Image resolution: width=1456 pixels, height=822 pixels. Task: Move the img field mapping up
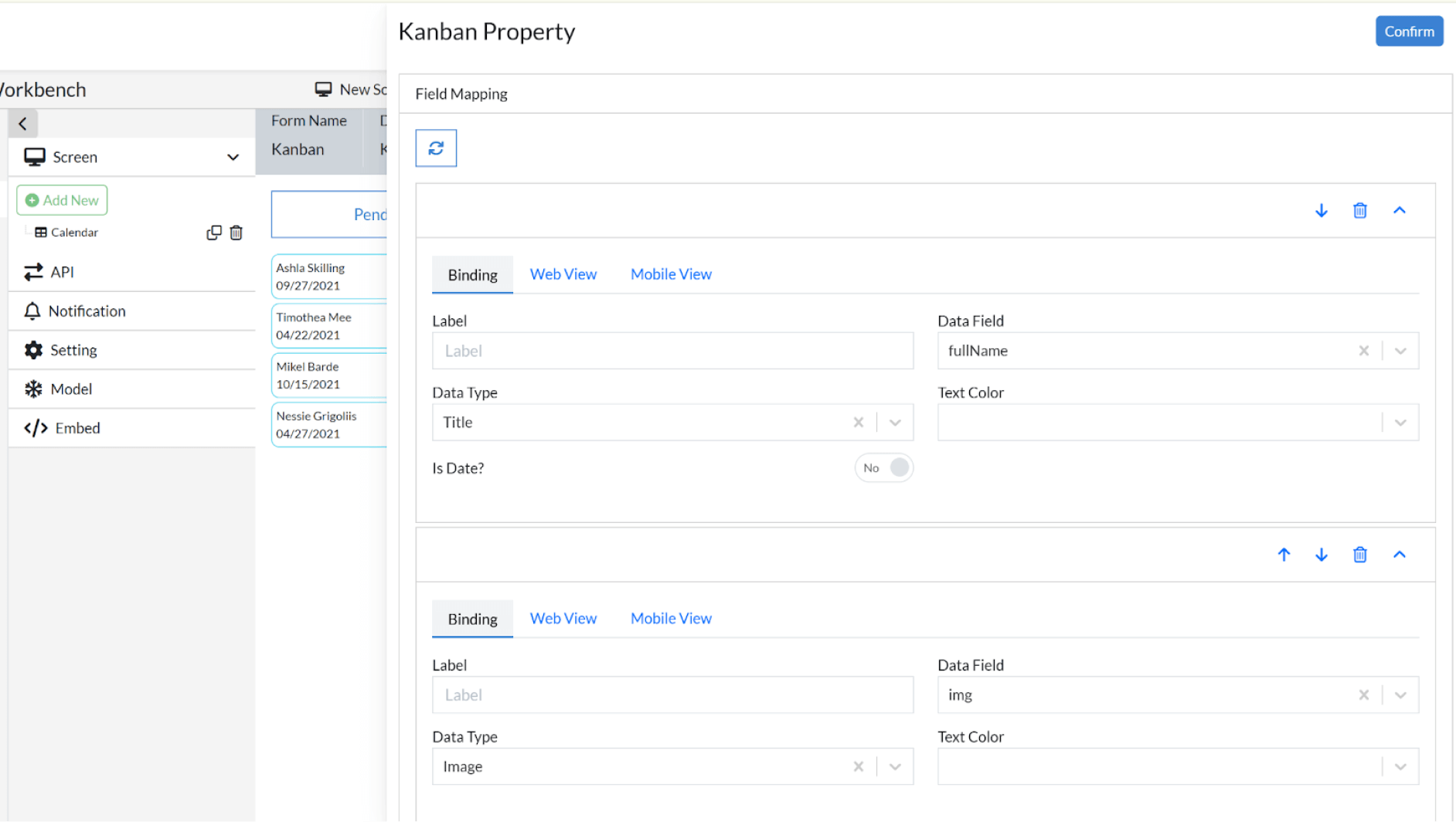coord(1284,555)
